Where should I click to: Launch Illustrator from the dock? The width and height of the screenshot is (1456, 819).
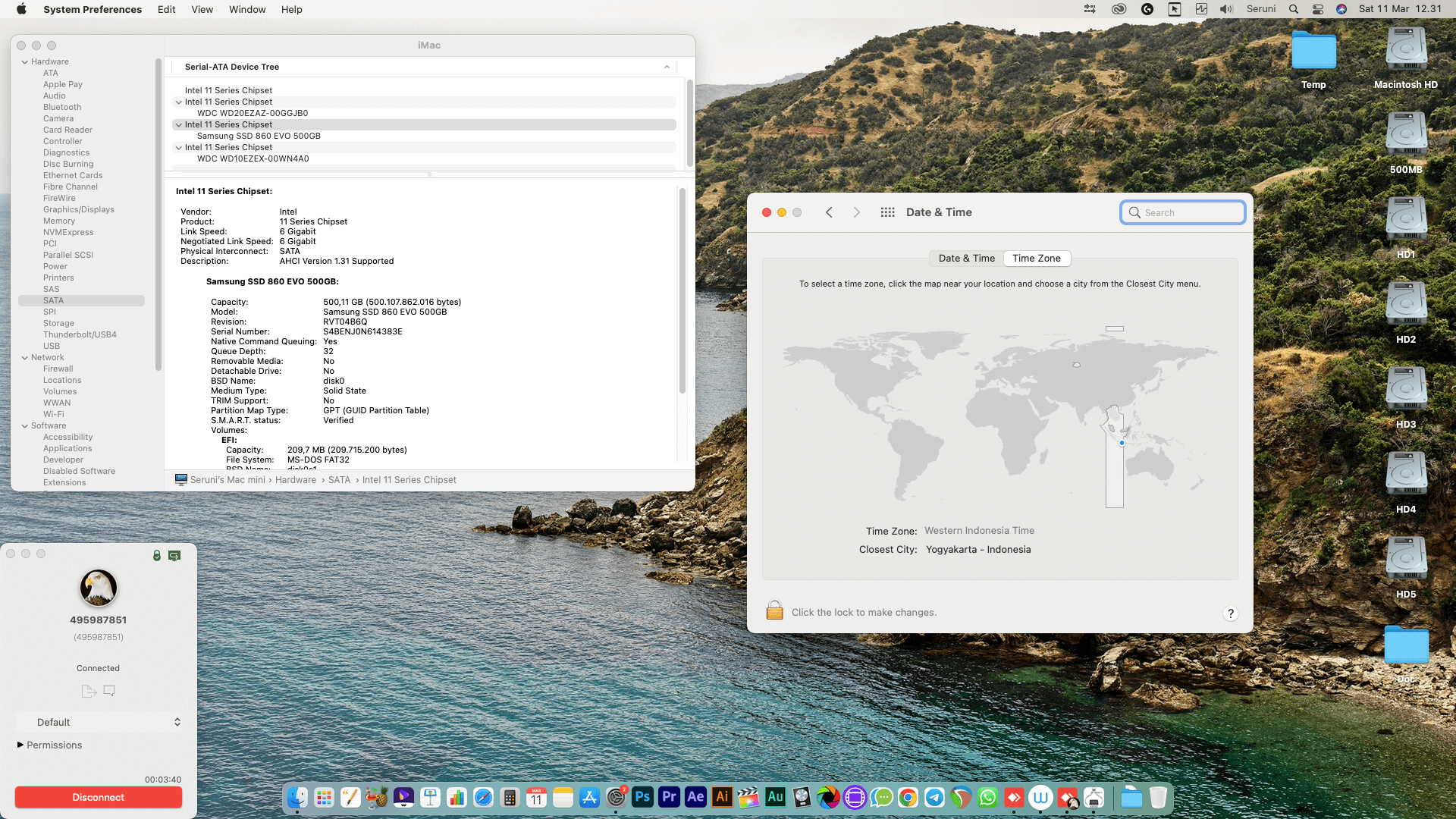(x=722, y=797)
